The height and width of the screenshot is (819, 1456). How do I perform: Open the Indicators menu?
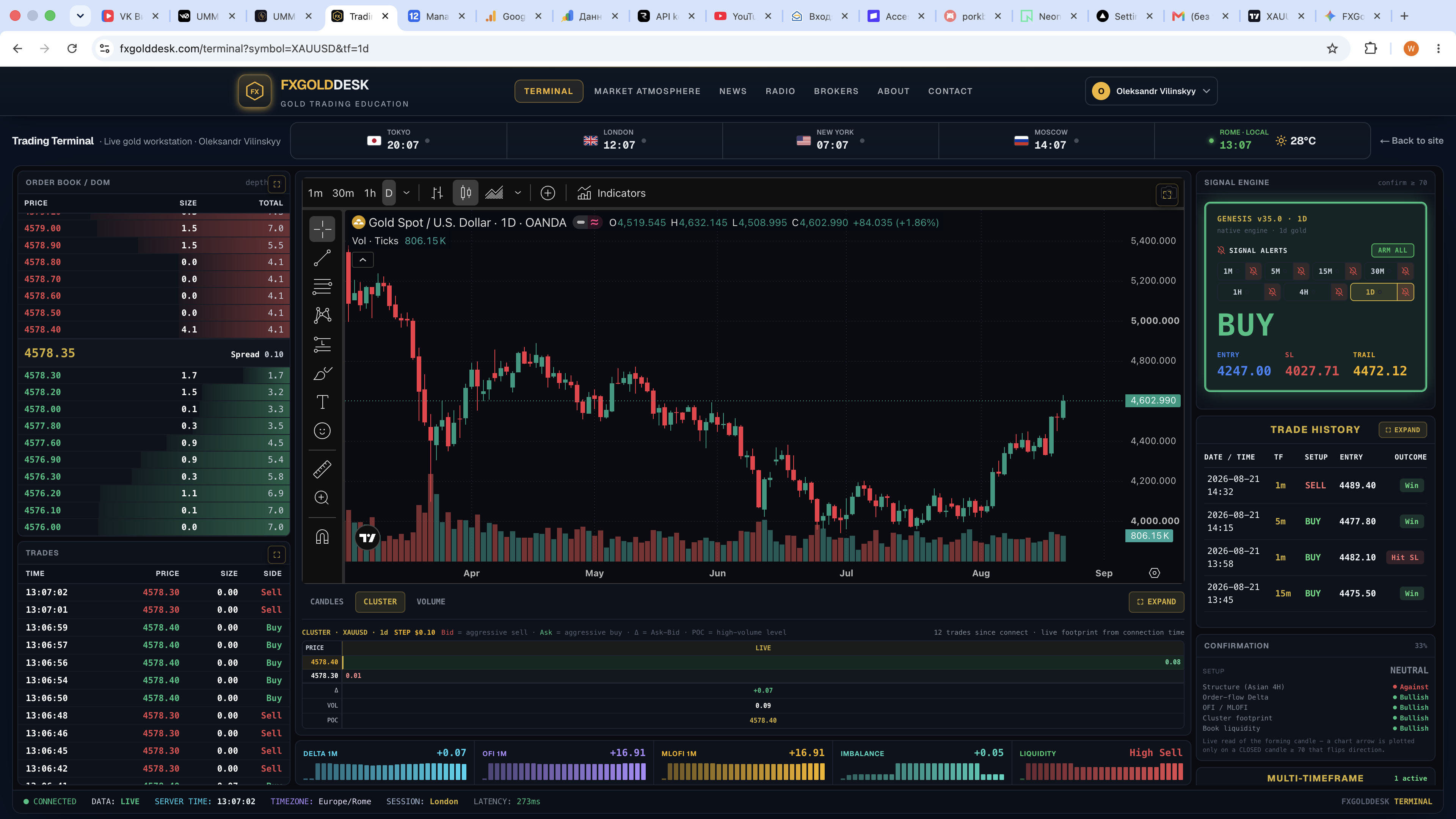click(x=612, y=193)
